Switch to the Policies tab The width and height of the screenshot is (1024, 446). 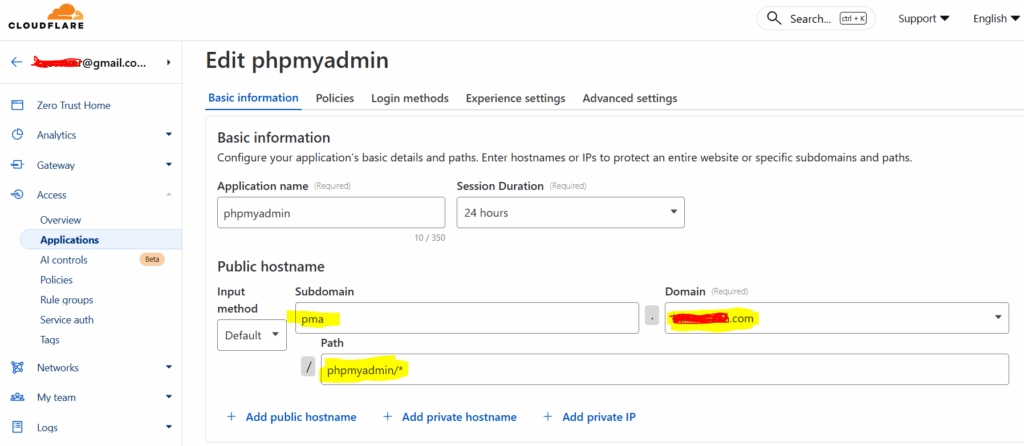335,98
